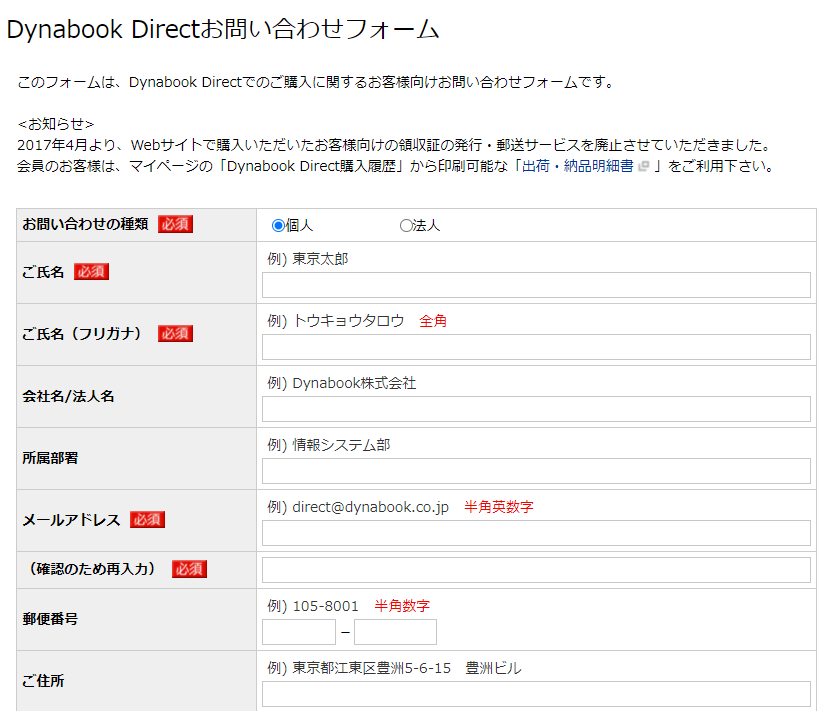Viewport: 839px width, 711px height.
Task: Open the 出荷・納品明細書 link
Action: [578, 166]
